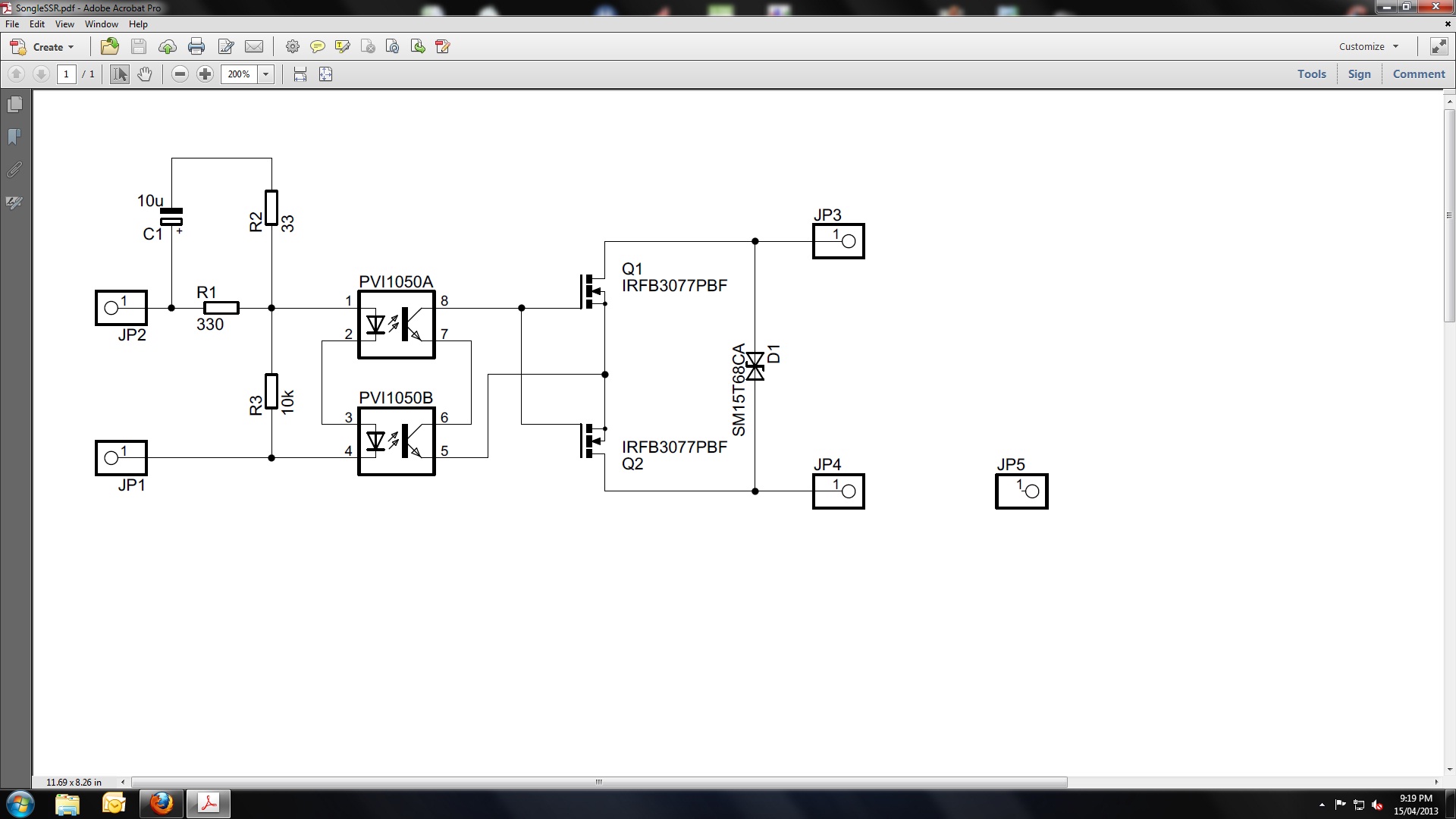Open Windows Explorer from taskbar
The height and width of the screenshot is (819, 1456).
click(67, 804)
